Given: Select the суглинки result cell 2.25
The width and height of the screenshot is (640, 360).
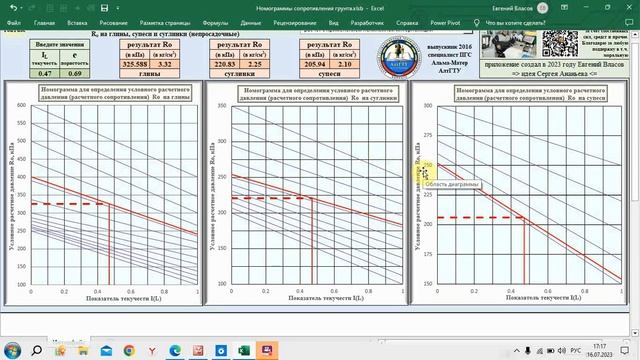Looking at the screenshot, I should pyautogui.click(x=255, y=64).
